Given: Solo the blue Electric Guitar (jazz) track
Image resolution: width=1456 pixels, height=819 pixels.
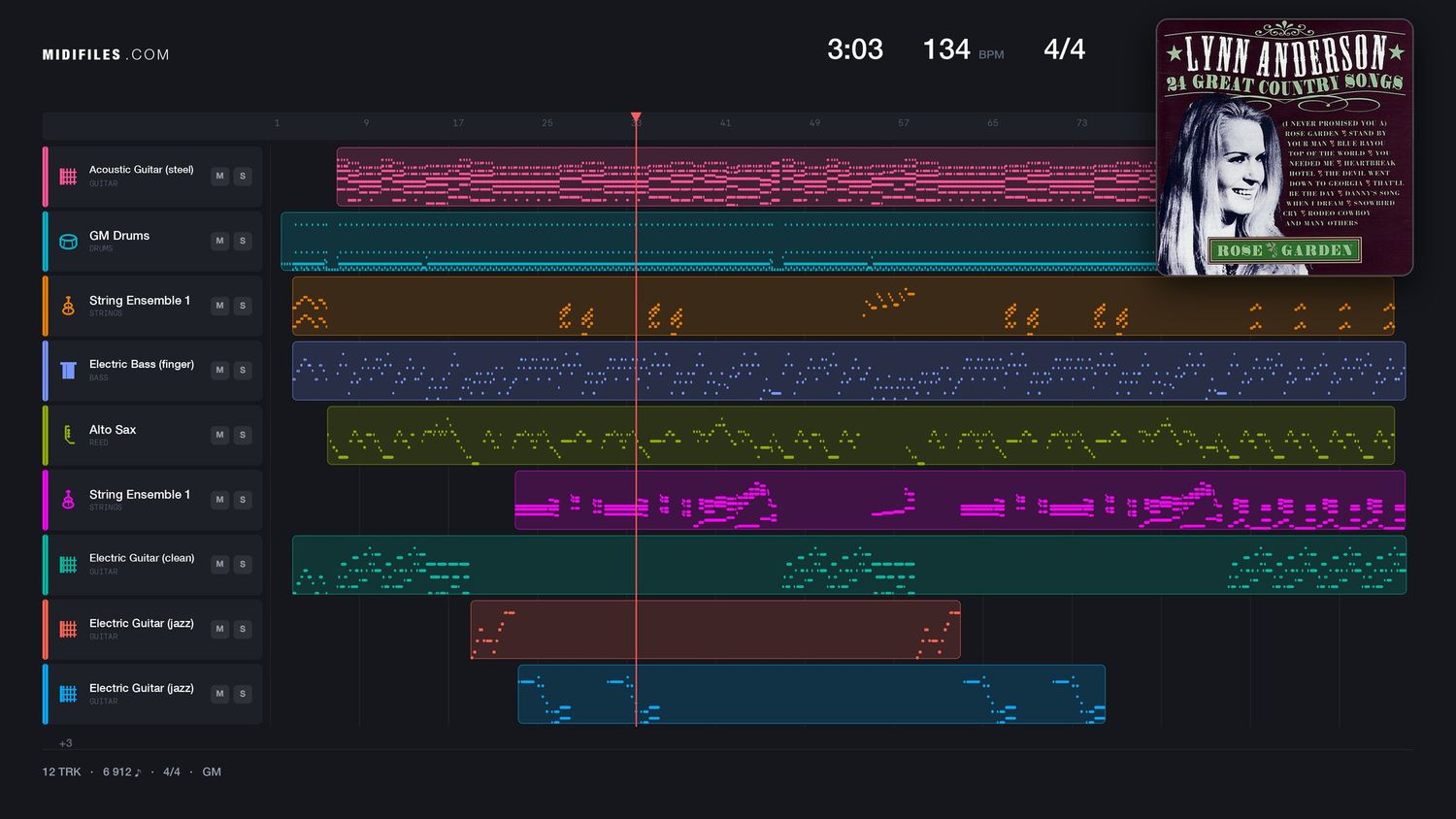Looking at the screenshot, I should pos(243,694).
